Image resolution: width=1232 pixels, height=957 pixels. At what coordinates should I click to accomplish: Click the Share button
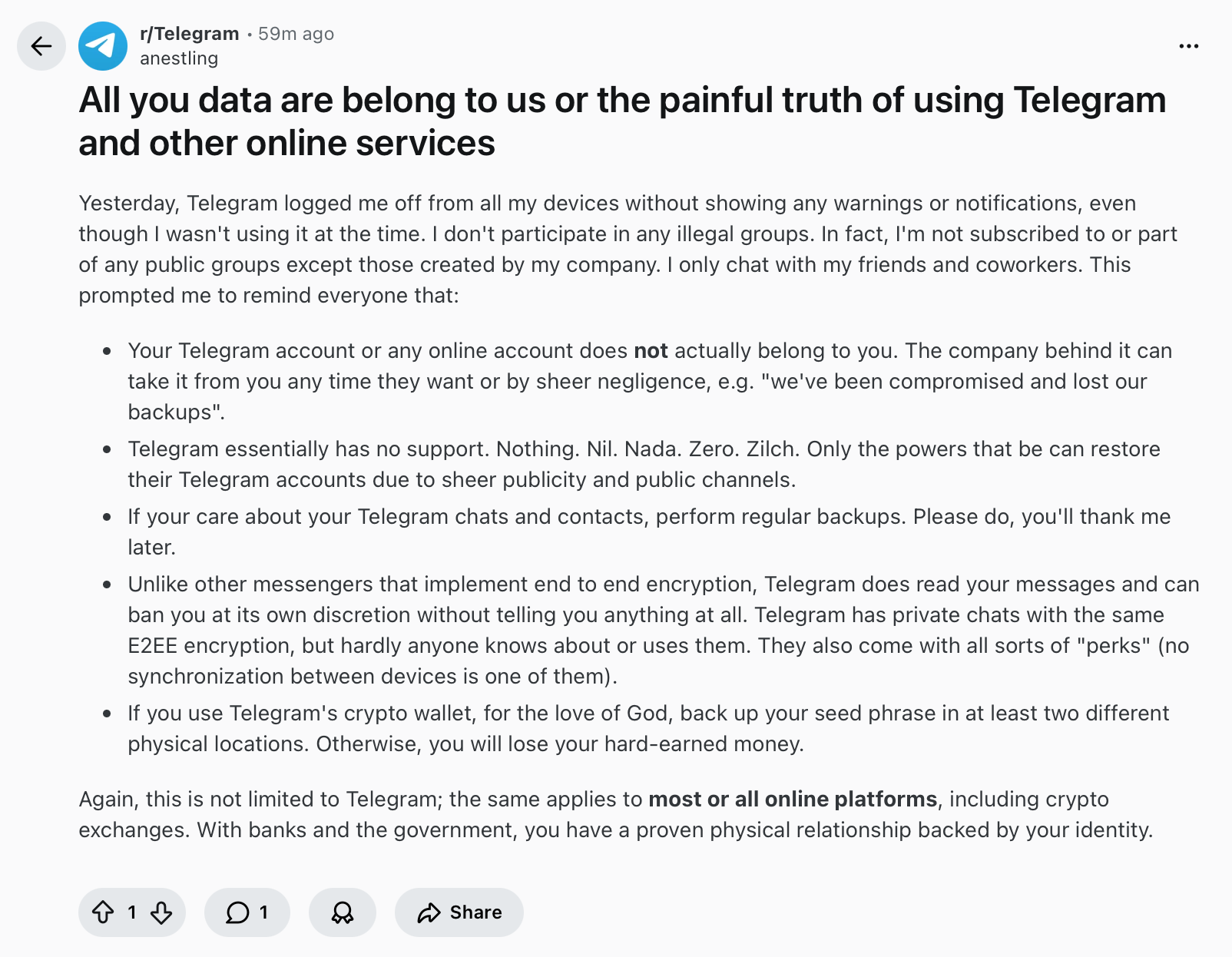point(459,912)
